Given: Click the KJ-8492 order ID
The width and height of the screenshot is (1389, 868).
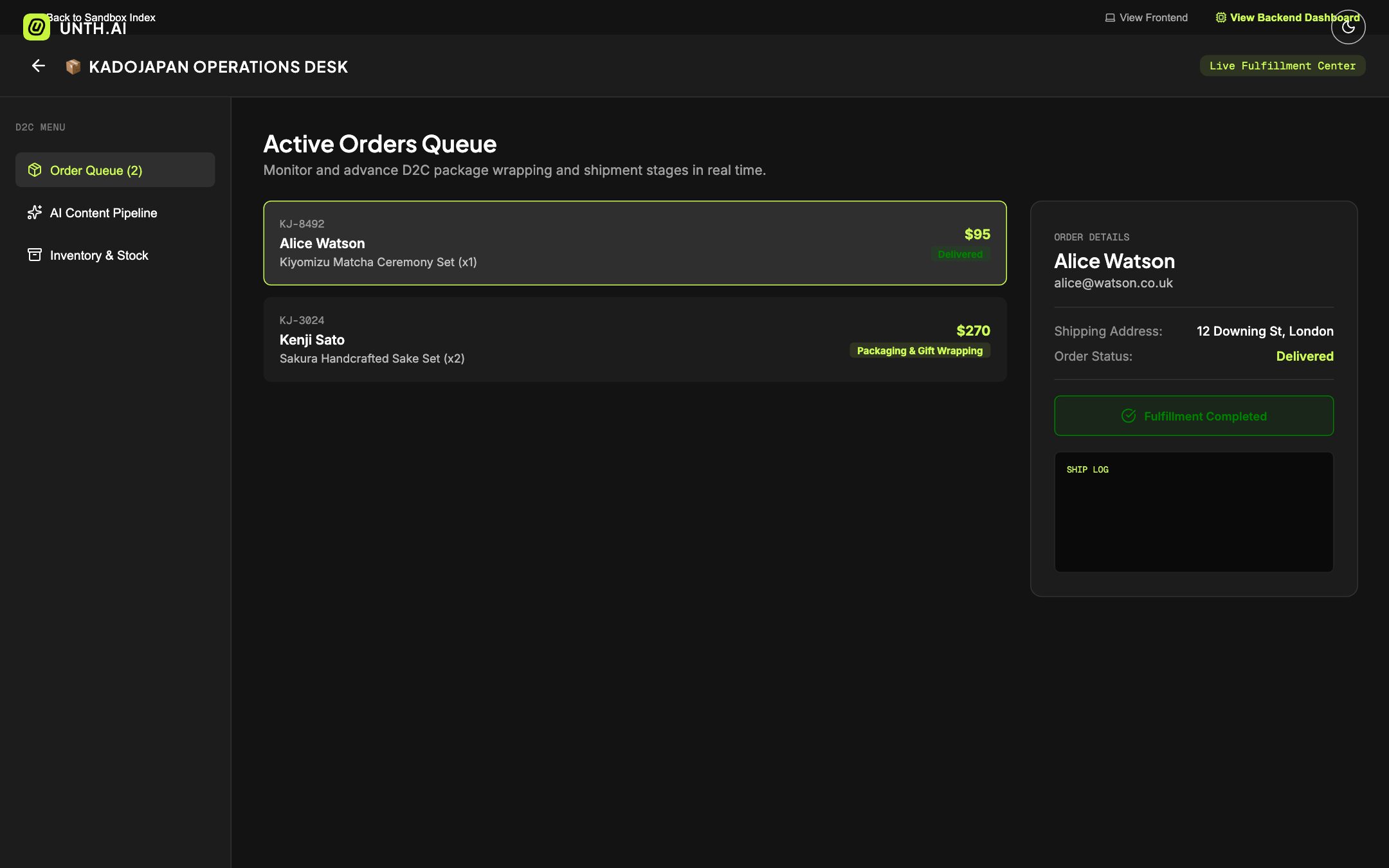Looking at the screenshot, I should 302,224.
